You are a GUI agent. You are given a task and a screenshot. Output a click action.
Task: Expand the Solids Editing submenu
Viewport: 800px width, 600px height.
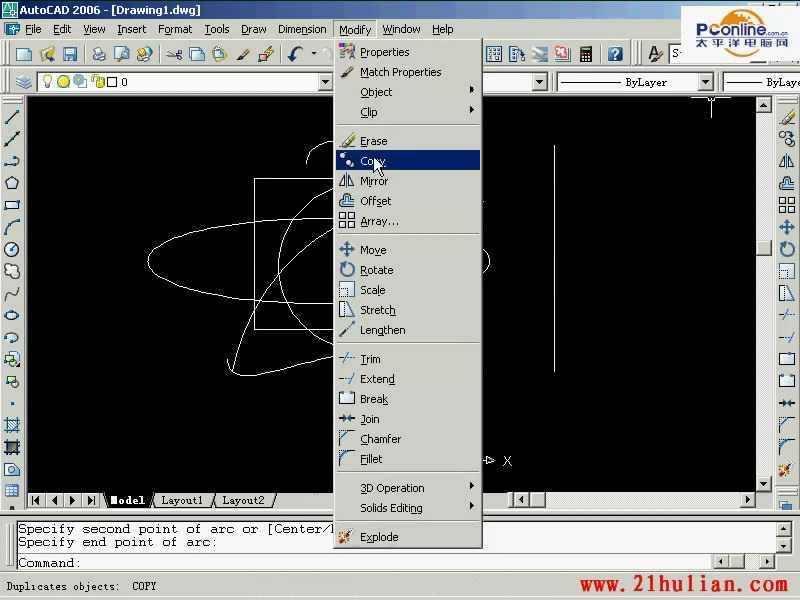(408, 508)
